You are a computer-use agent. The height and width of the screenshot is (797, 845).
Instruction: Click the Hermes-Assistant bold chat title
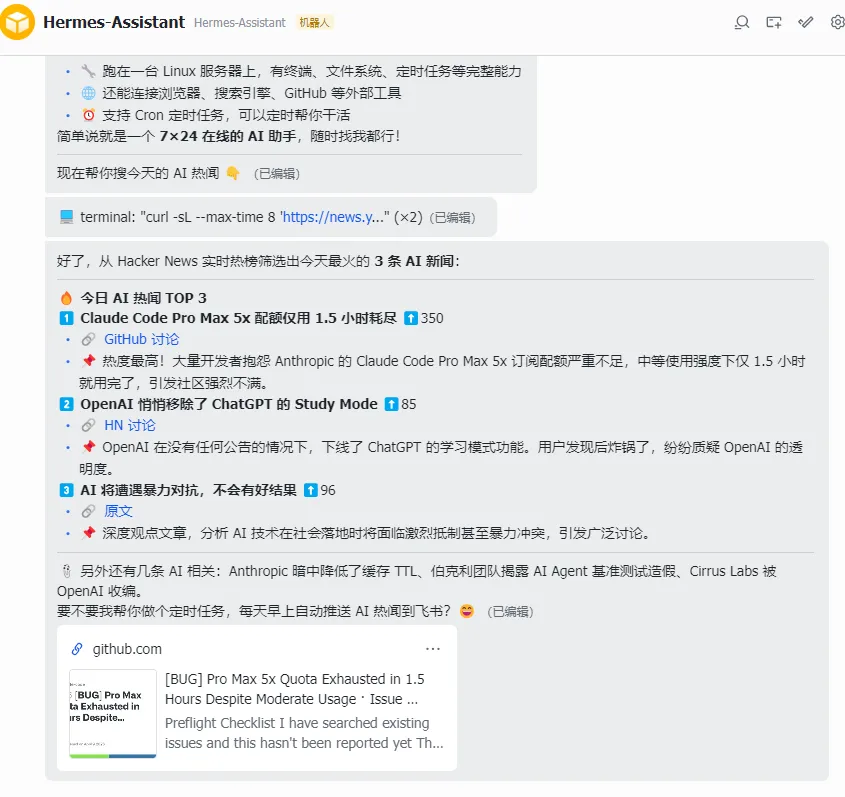[114, 22]
